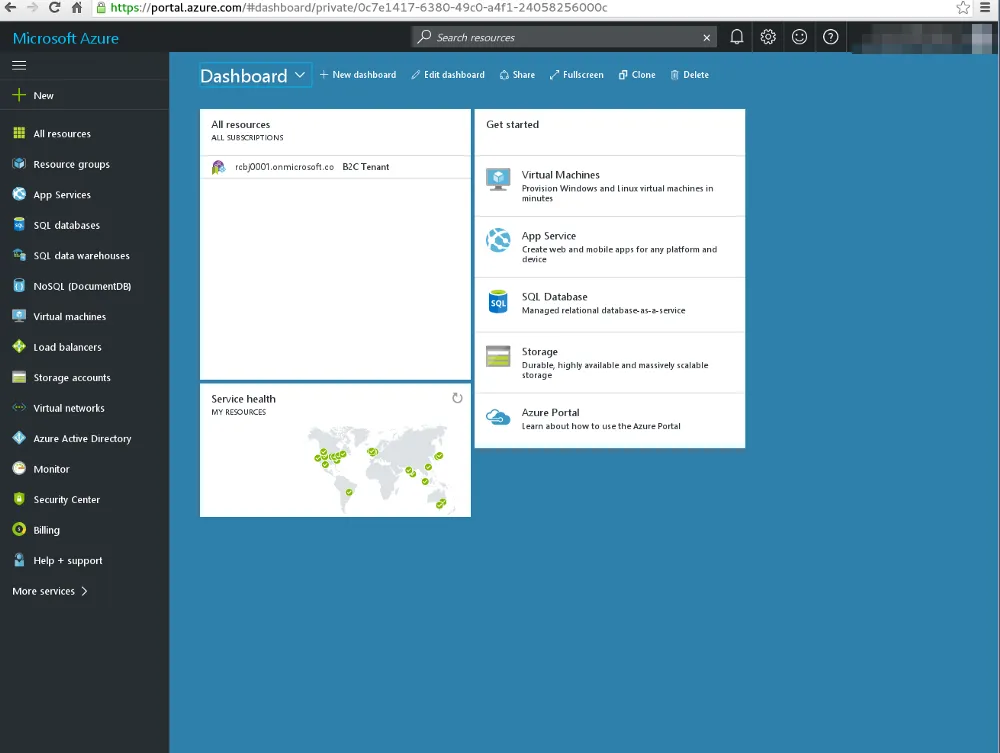Click the Search resources input field
This screenshot has height=753, width=1000.
point(564,38)
